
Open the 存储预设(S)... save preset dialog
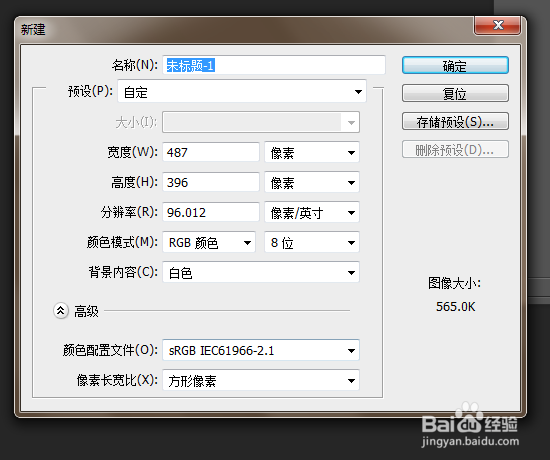click(455, 121)
